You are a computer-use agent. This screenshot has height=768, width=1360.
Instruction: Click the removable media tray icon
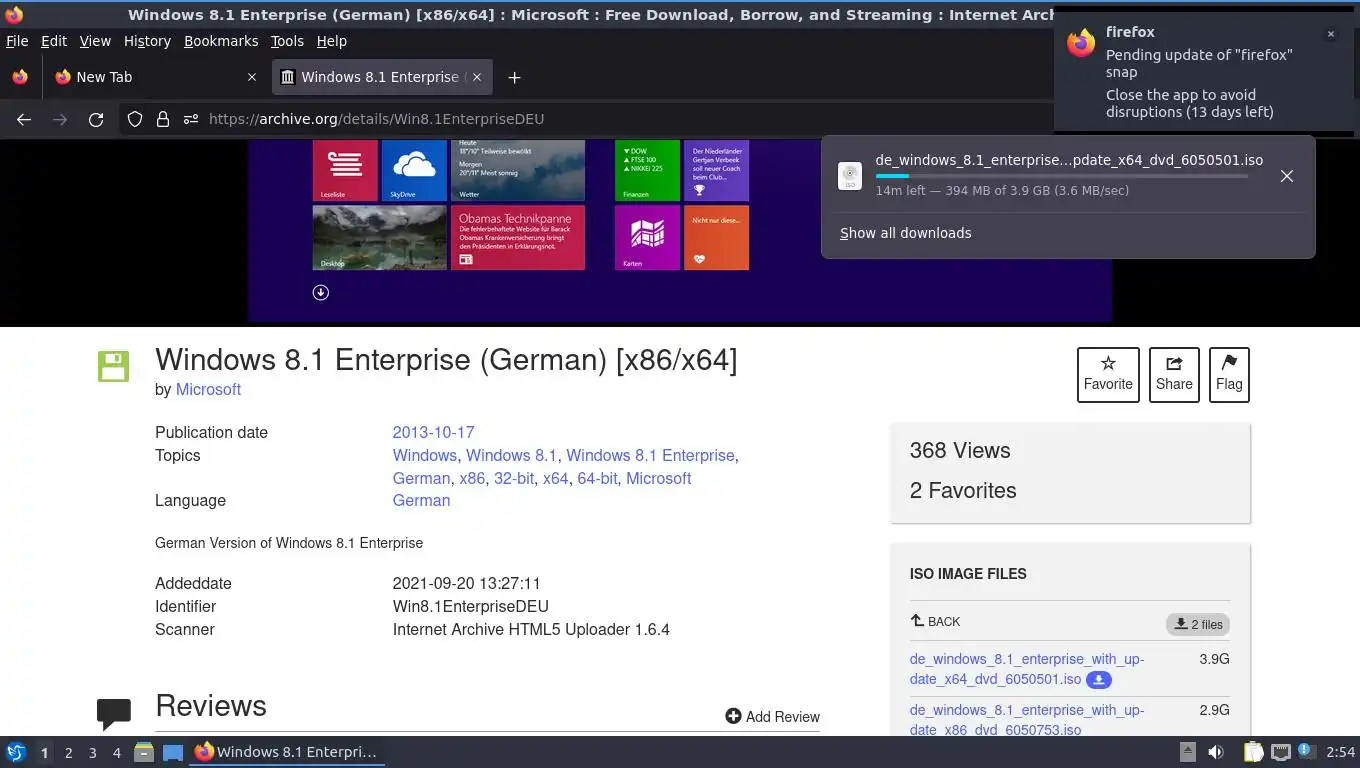coord(1188,752)
